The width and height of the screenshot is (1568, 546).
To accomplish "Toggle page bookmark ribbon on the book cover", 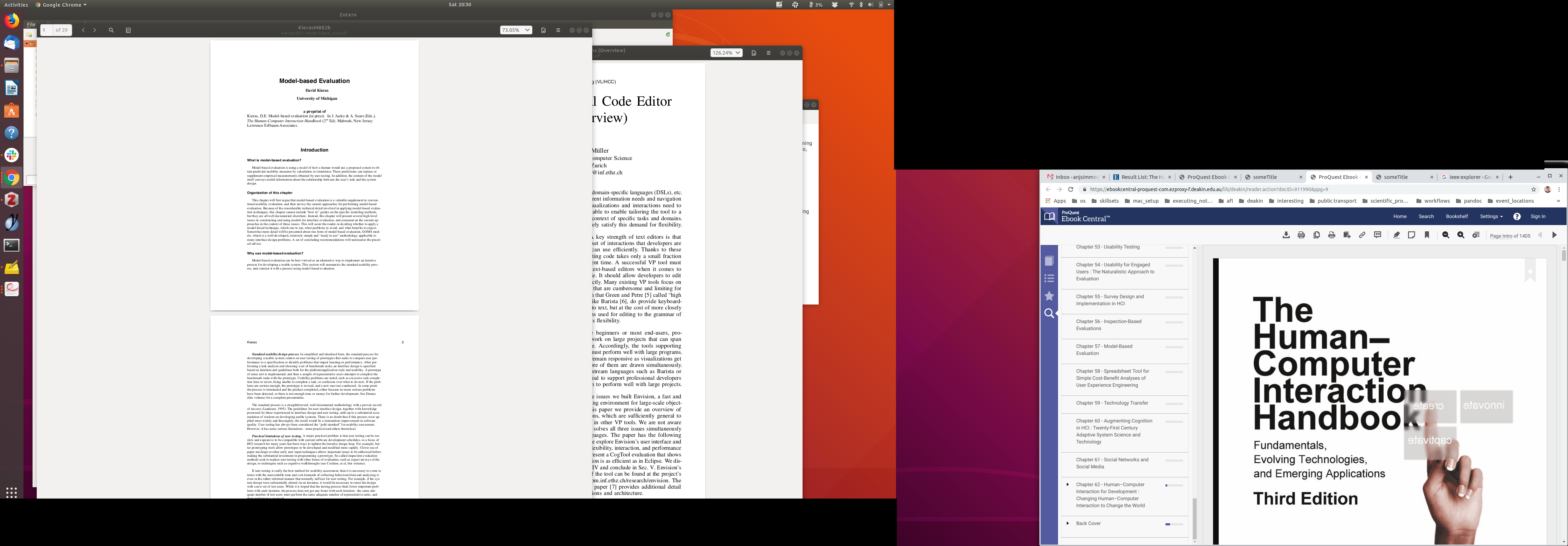I will coord(1530,272).
